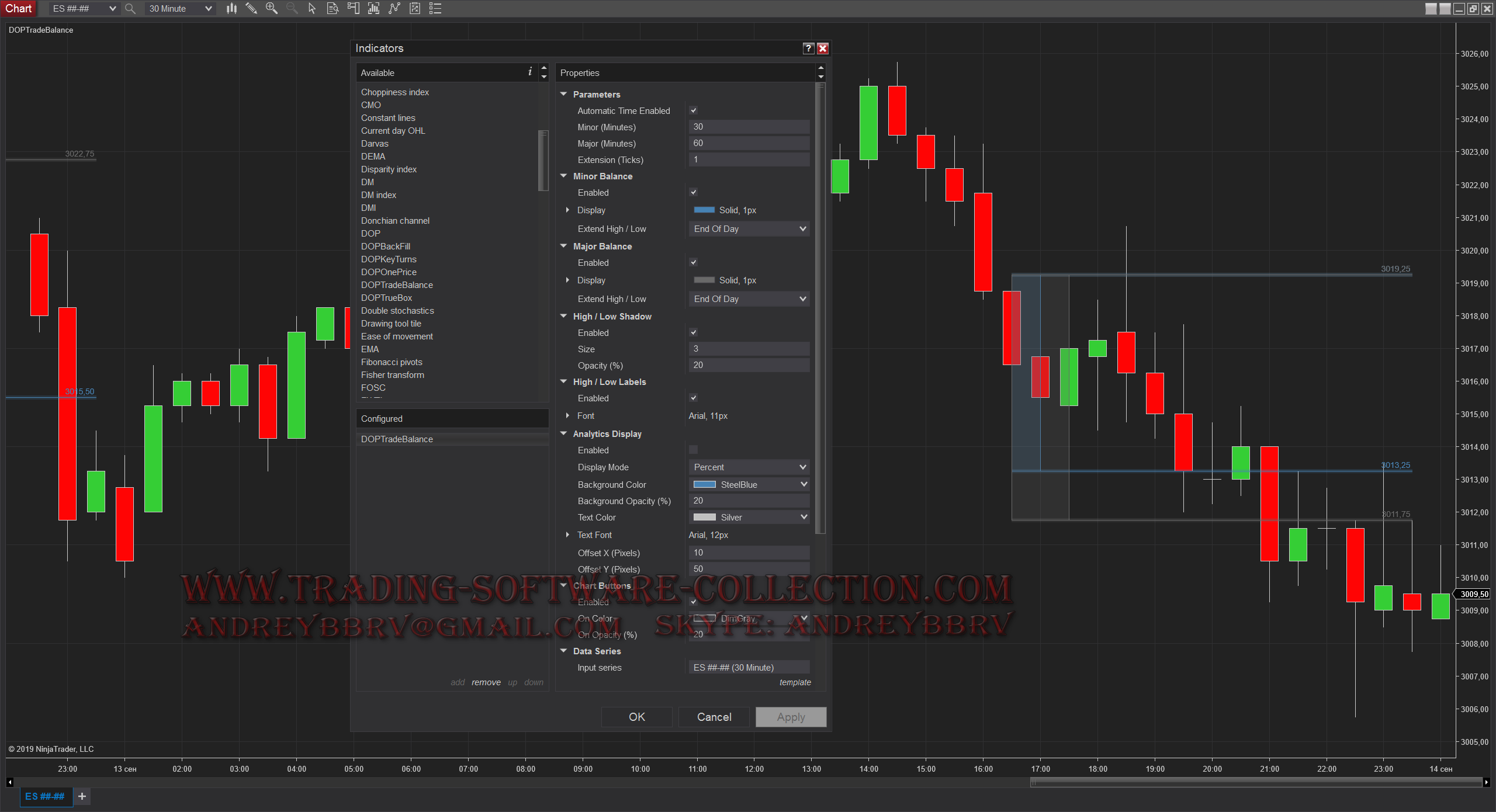Open the drawing tools pencil icon
The width and height of the screenshot is (1496, 812).
tap(251, 8)
